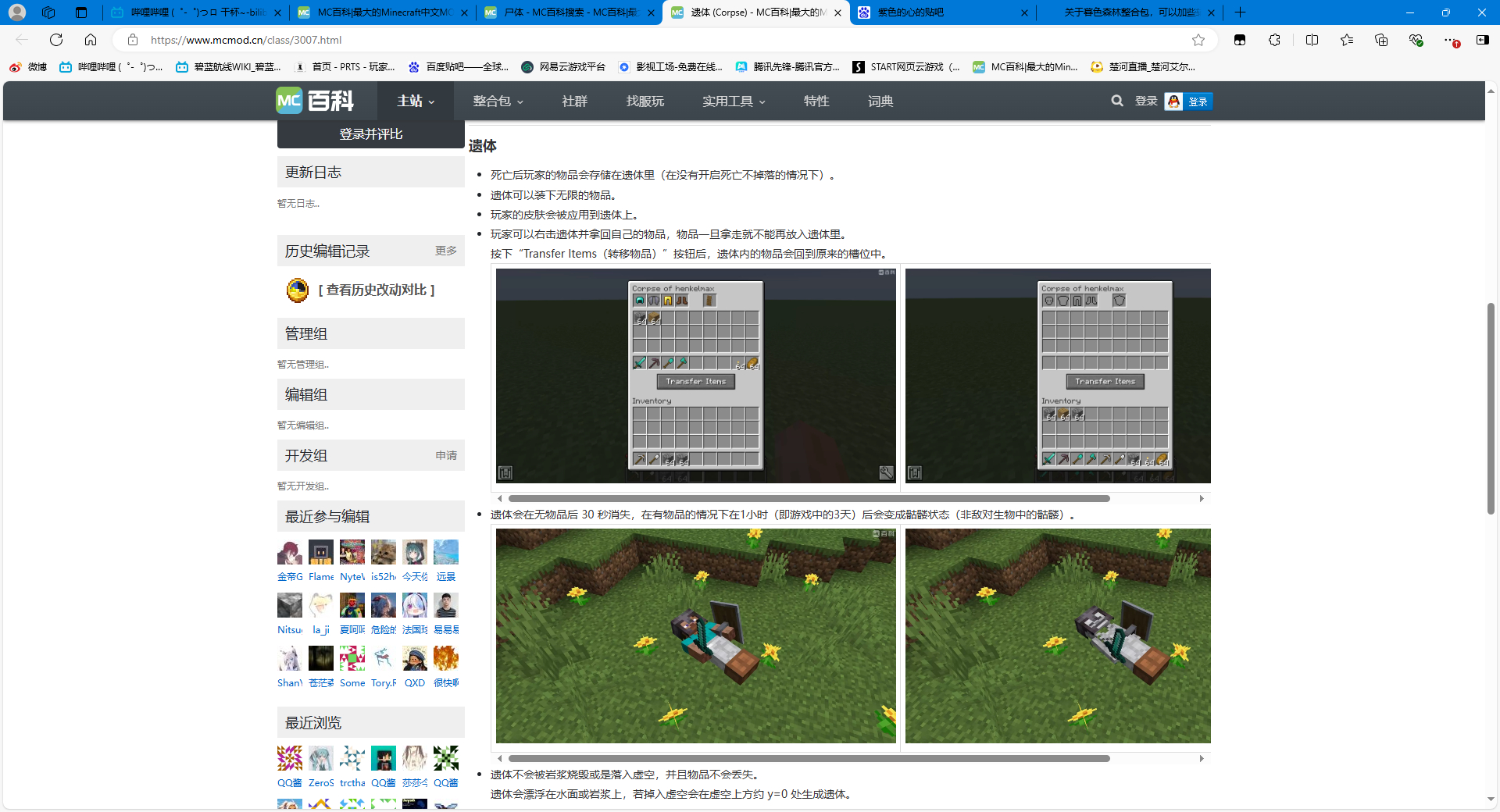This screenshot has width=1500, height=812.
Task: Click the history edit compare badge icon
Action: click(x=298, y=290)
